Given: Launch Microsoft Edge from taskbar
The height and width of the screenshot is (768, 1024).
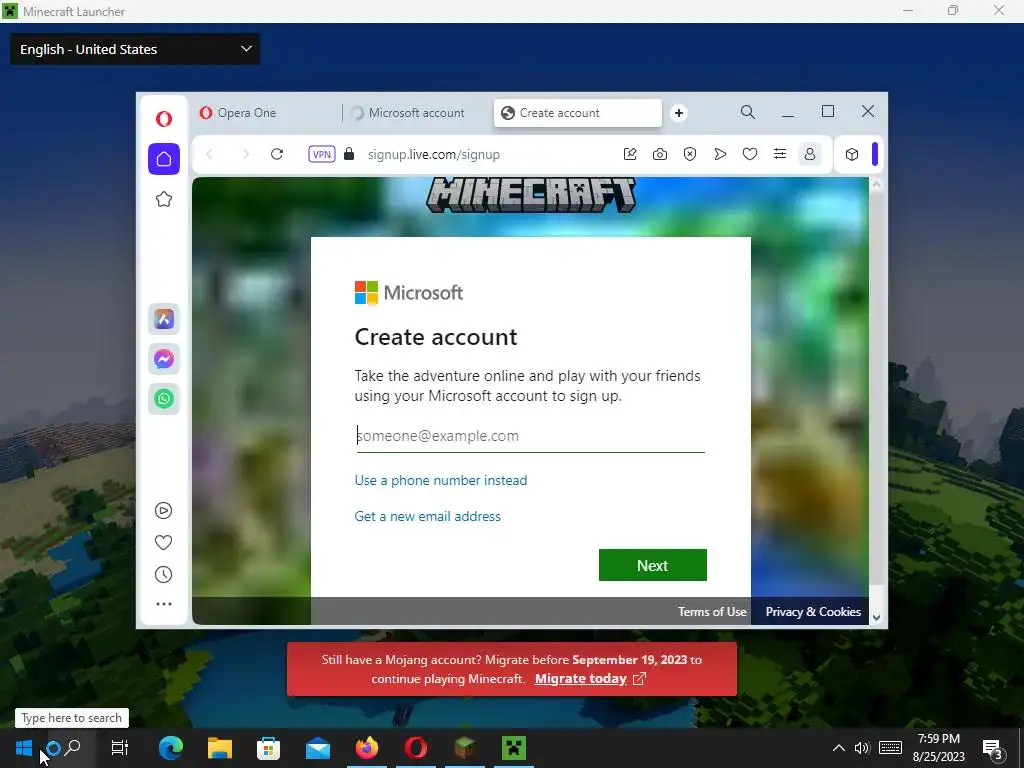Looking at the screenshot, I should (170, 748).
